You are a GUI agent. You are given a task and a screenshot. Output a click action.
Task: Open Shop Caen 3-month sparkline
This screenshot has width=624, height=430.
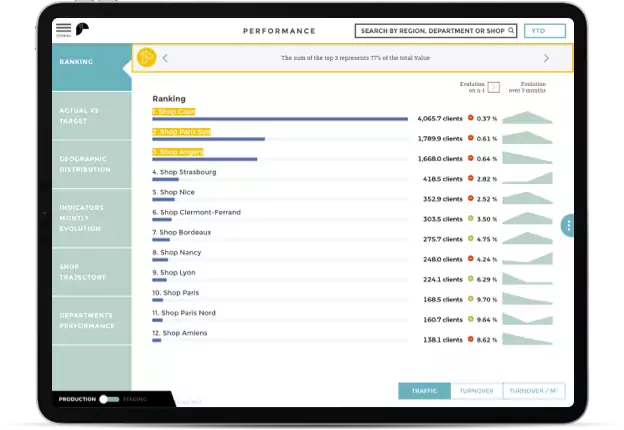tap(527, 118)
